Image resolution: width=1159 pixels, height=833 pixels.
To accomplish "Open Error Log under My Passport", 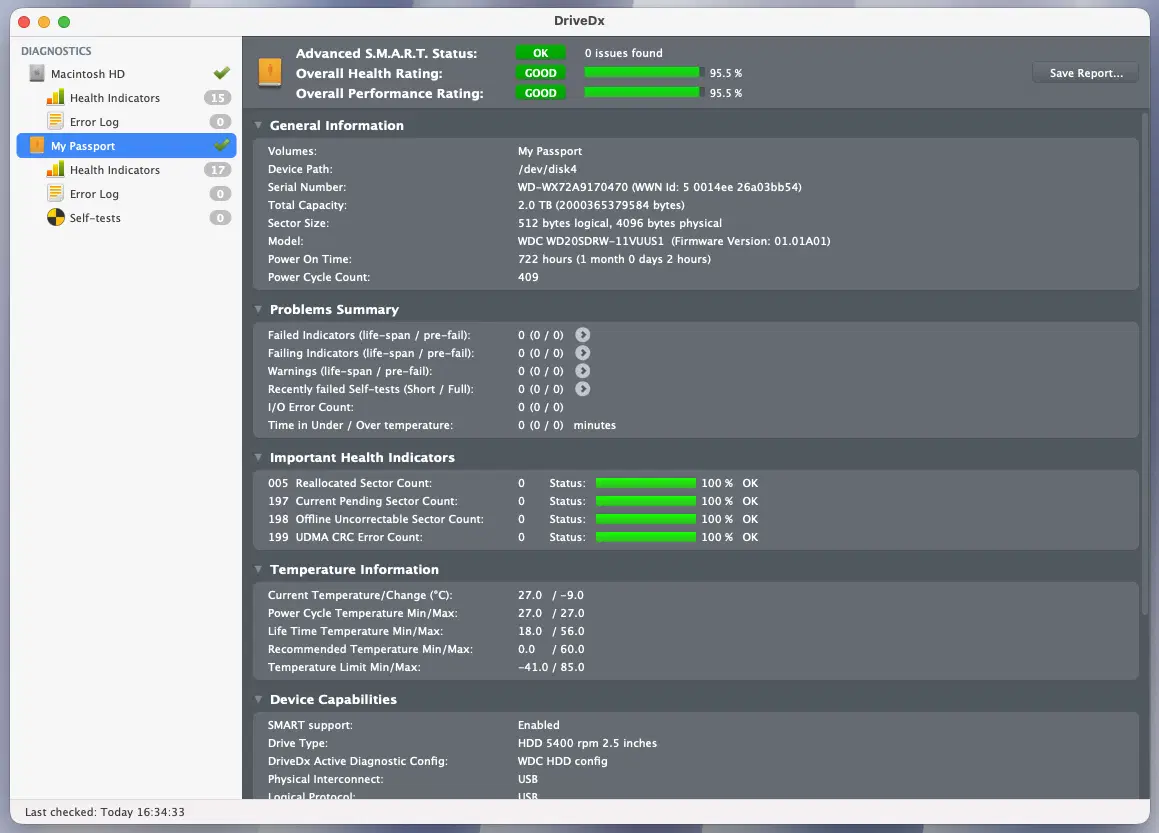I will click(x=126, y=194).
